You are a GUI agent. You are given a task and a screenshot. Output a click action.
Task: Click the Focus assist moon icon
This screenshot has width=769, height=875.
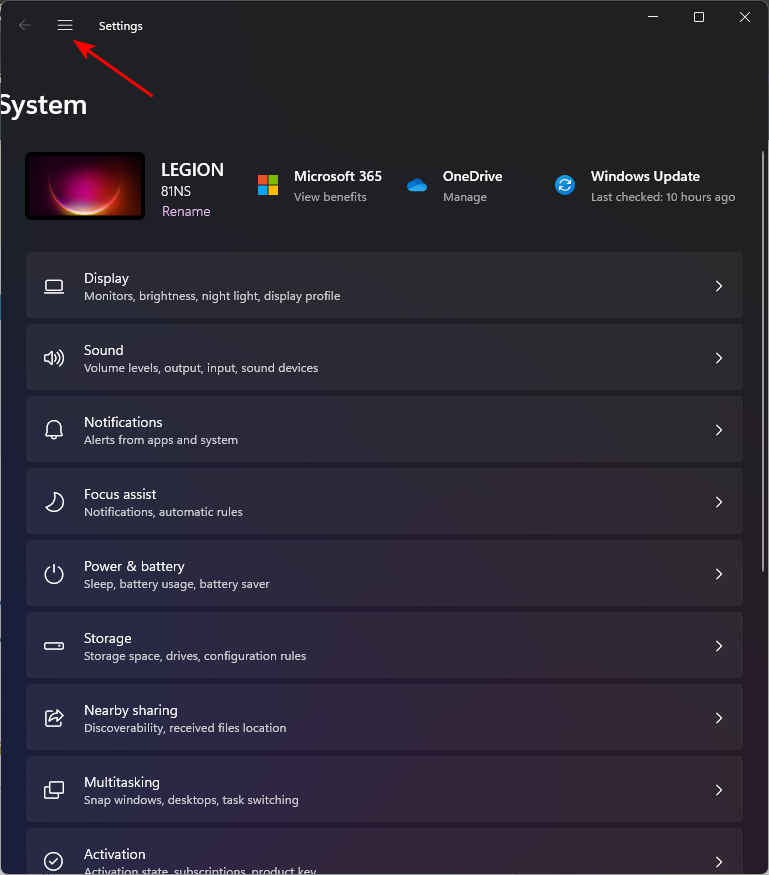click(54, 502)
